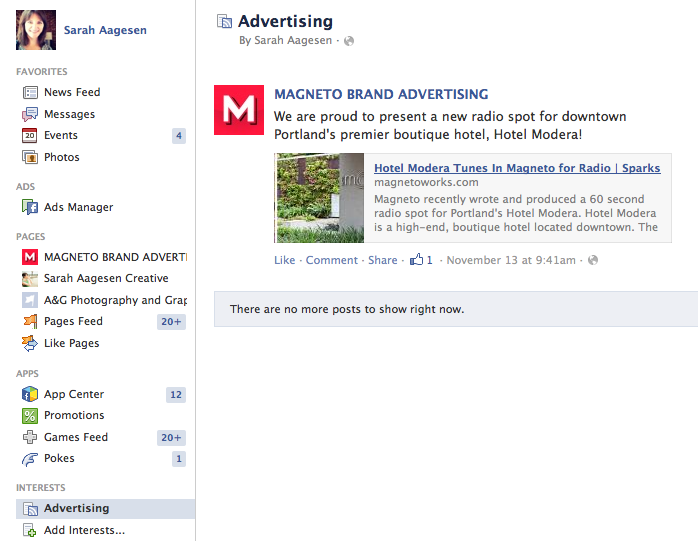Click the Advertising header list icon
698x541 pixels.
[224, 21]
